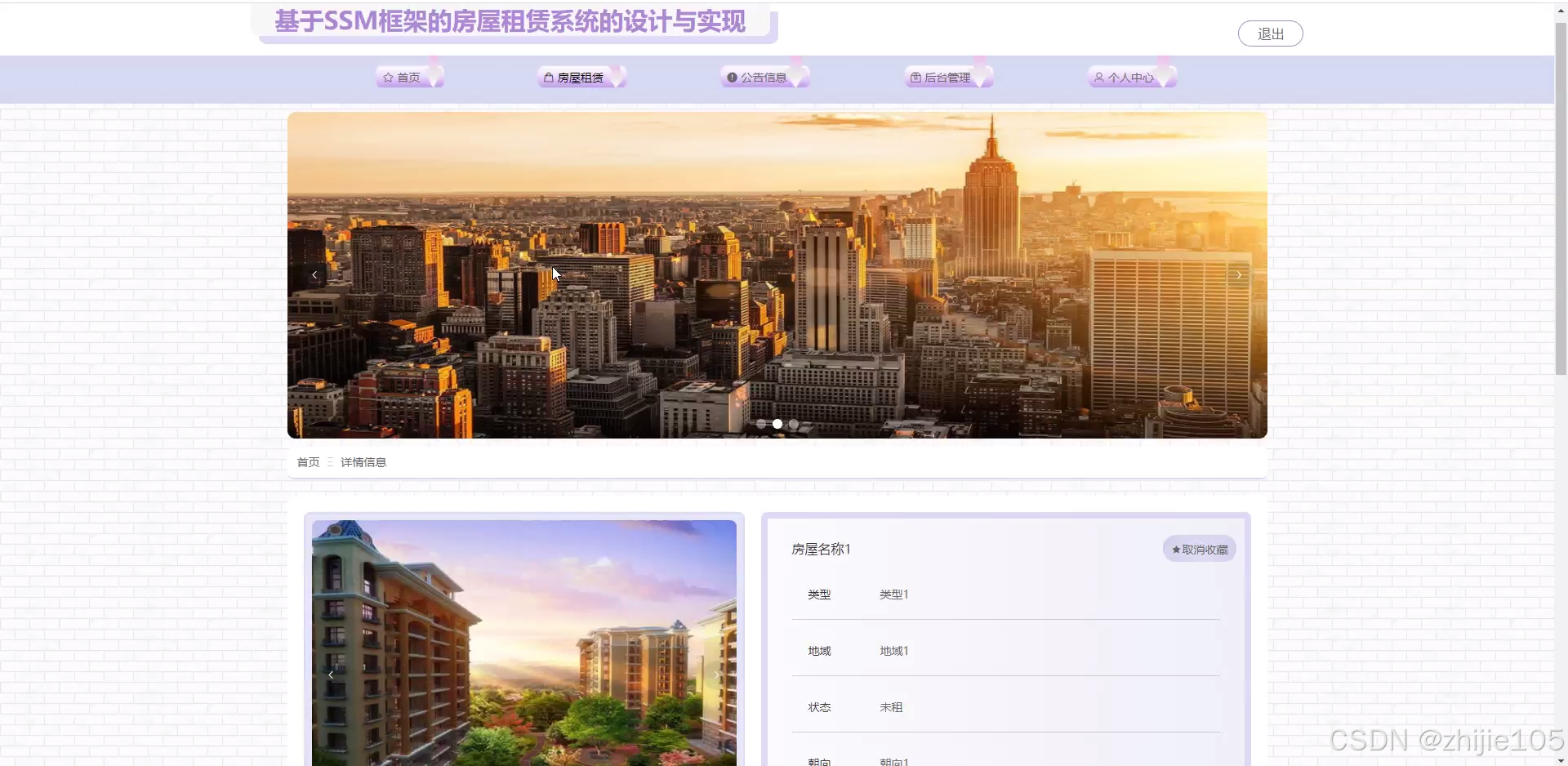
Task: Click the info icon beside 公告信息
Action: coord(731,77)
